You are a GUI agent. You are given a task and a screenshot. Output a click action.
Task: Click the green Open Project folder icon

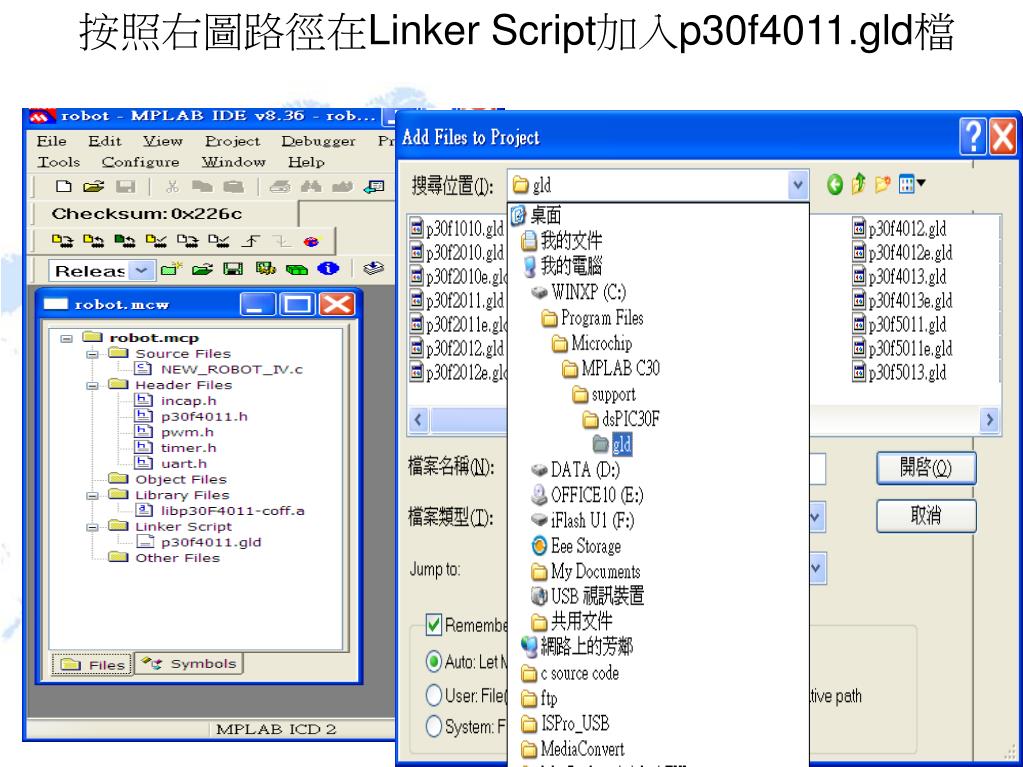click(202, 269)
